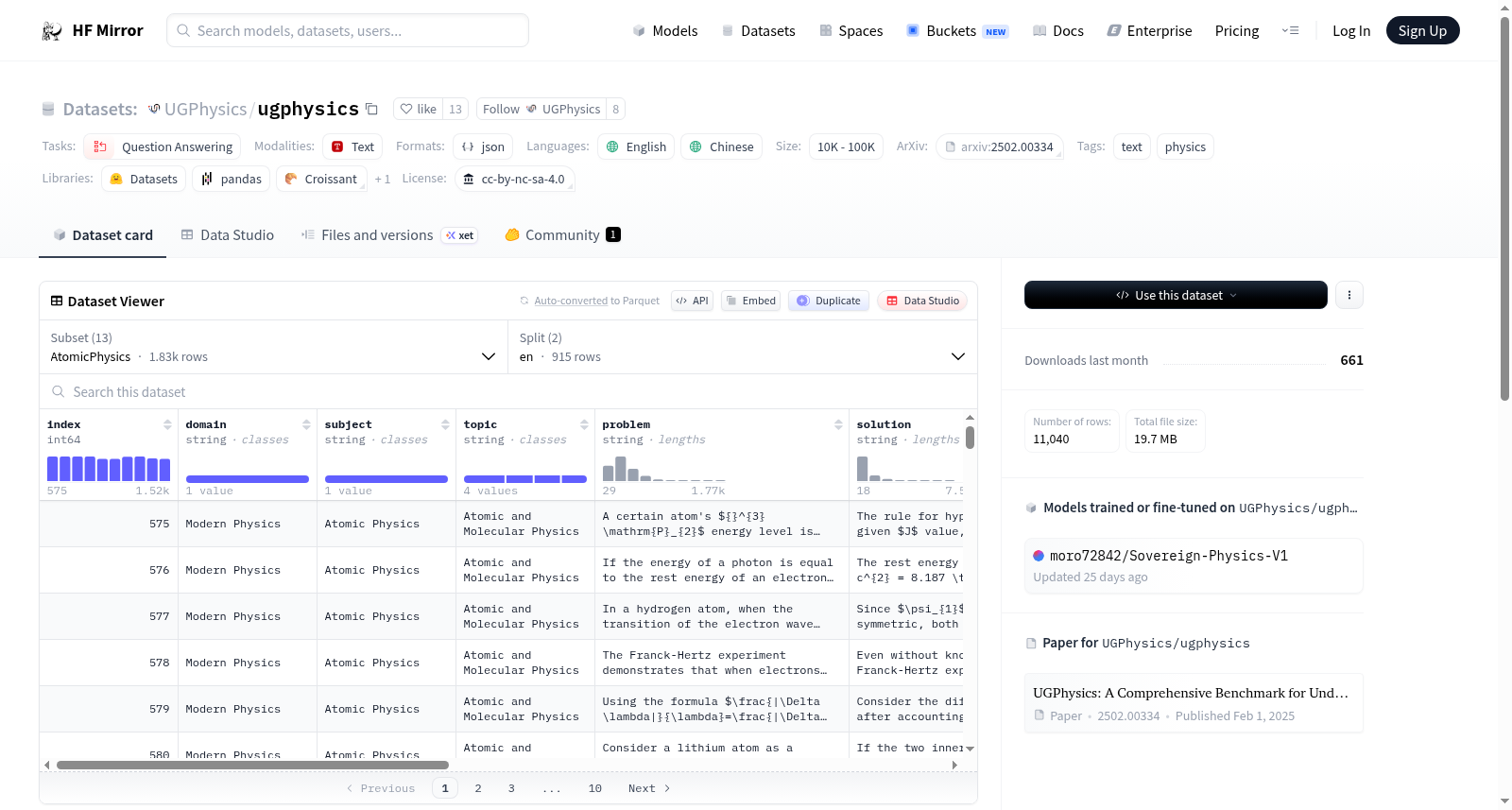Go to Models in the navigation
The image size is (1512, 810).
[x=665, y=31]
